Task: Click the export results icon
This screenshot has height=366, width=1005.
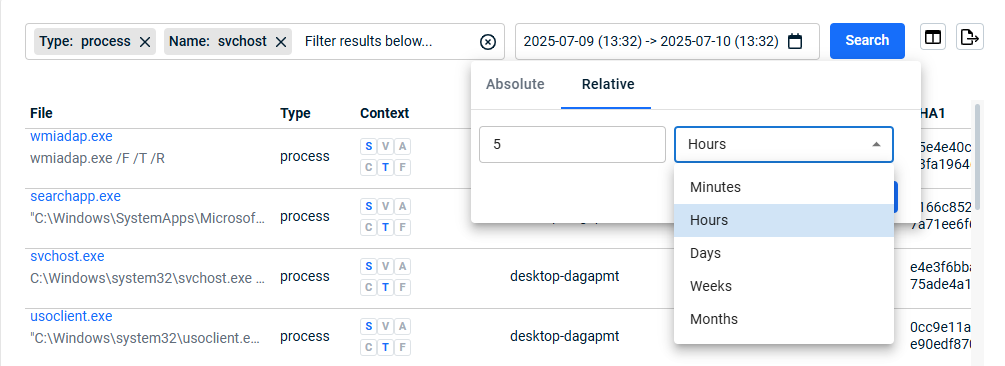Action: pos(970,37)
